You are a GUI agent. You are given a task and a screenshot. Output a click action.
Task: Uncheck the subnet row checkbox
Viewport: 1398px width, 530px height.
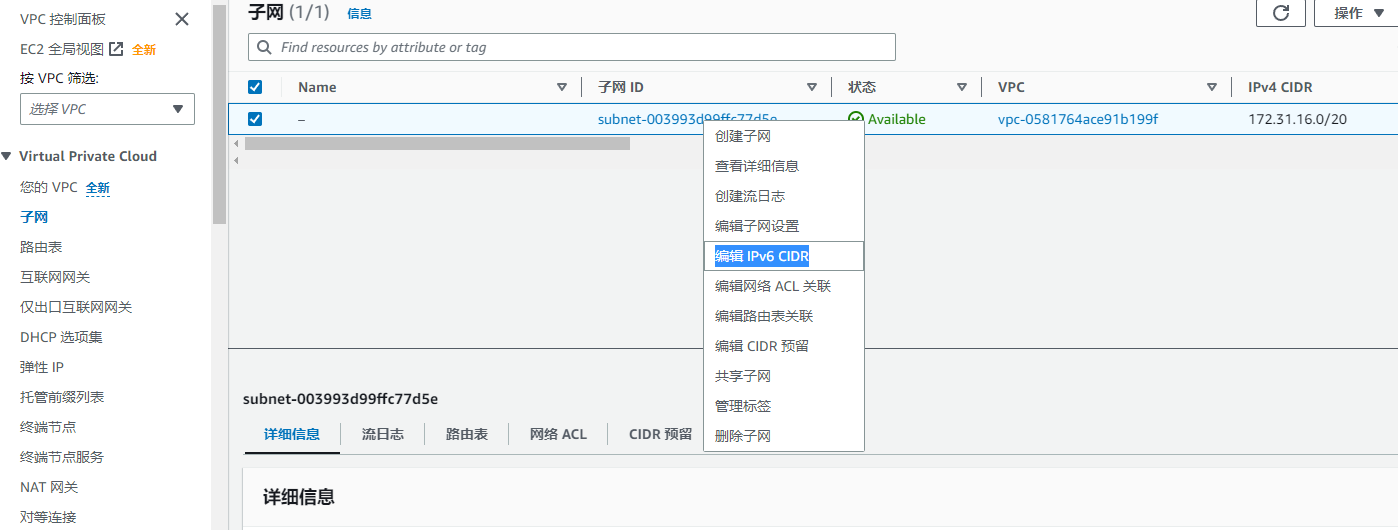tap(255, 119)
